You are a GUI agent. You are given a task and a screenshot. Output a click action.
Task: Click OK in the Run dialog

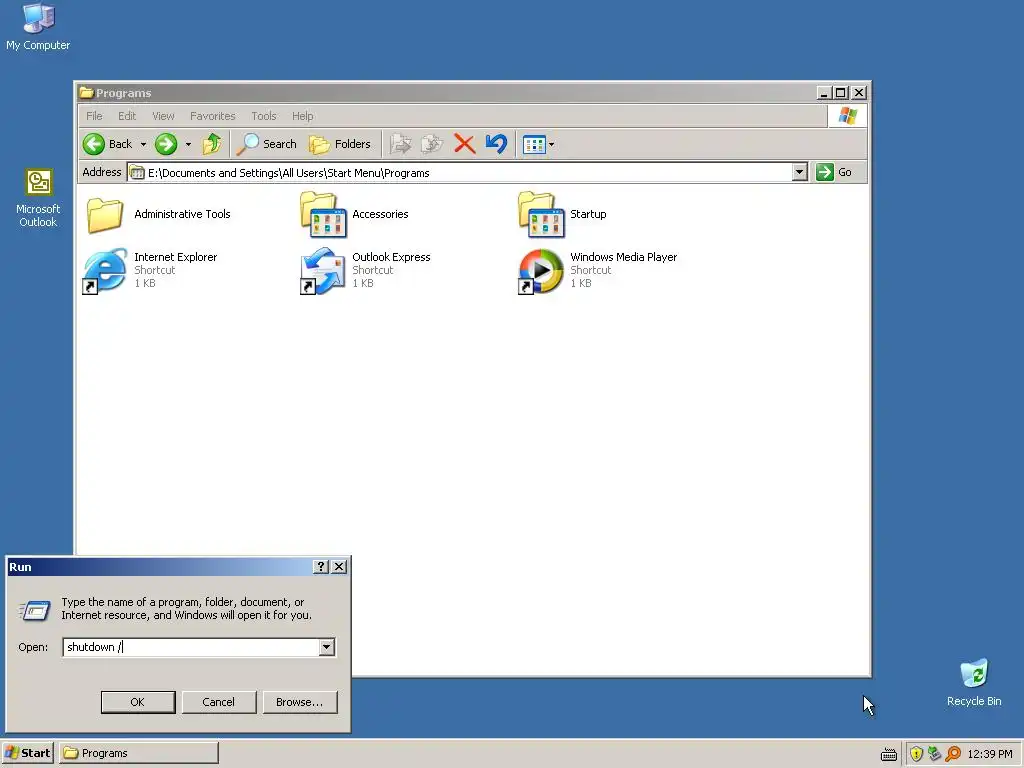click(x=138, y=702)
